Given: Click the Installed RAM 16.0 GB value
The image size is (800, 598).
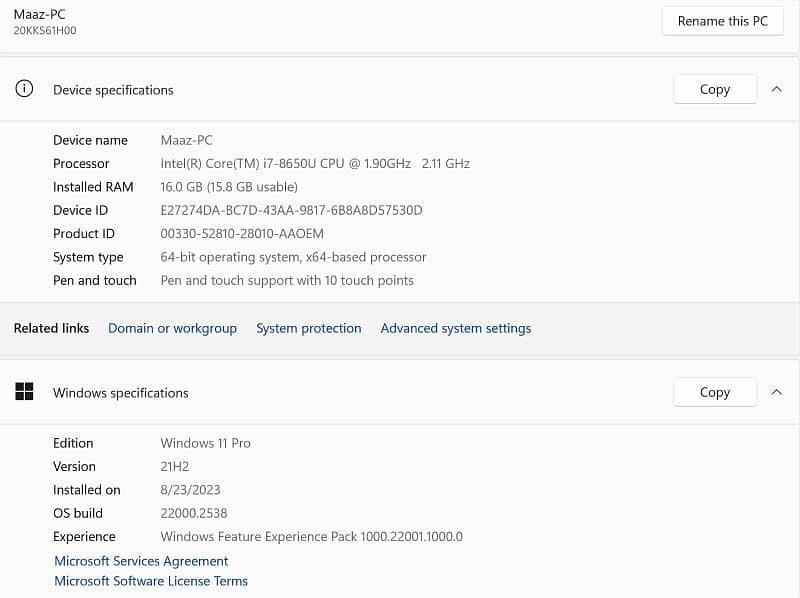Looking at the screenshot, I should pos(229,187).
